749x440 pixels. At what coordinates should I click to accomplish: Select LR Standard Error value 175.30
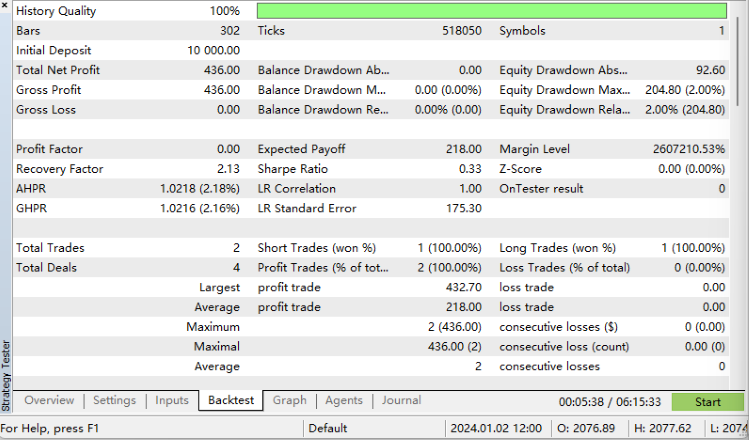pos(464,208)
